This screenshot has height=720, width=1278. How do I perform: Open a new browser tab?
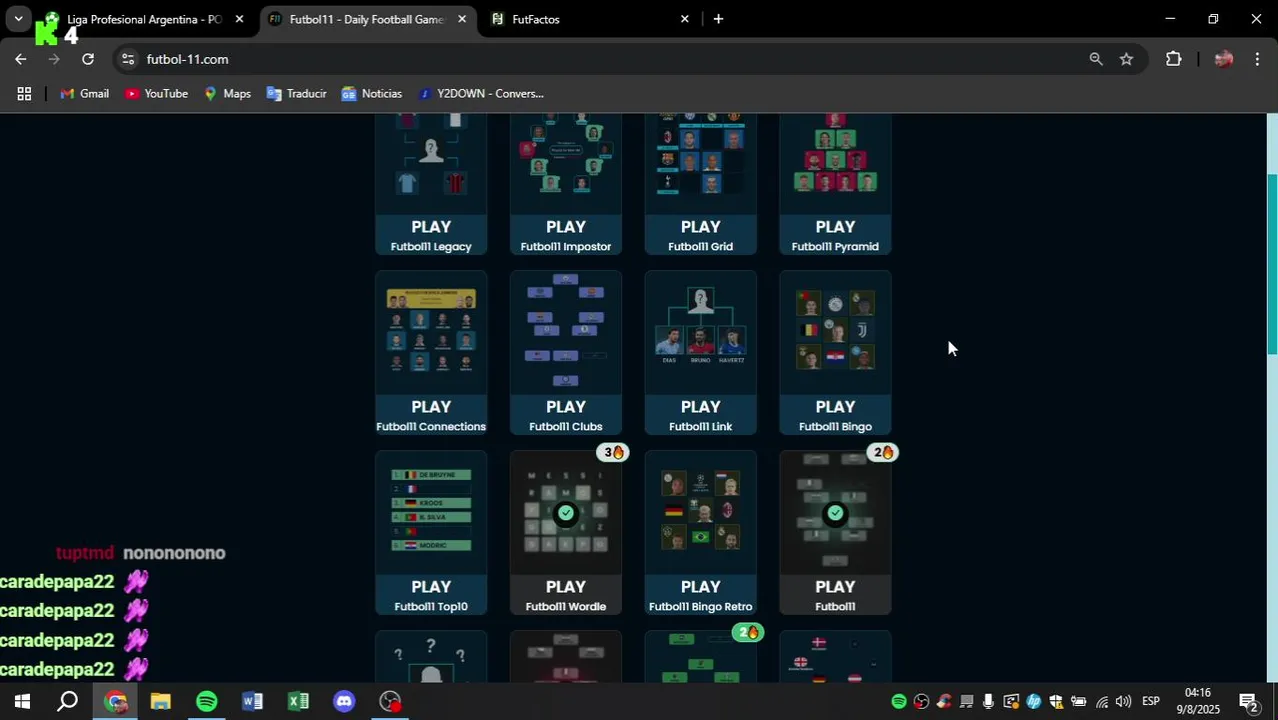pyautogui.click(x=718, y=19)
